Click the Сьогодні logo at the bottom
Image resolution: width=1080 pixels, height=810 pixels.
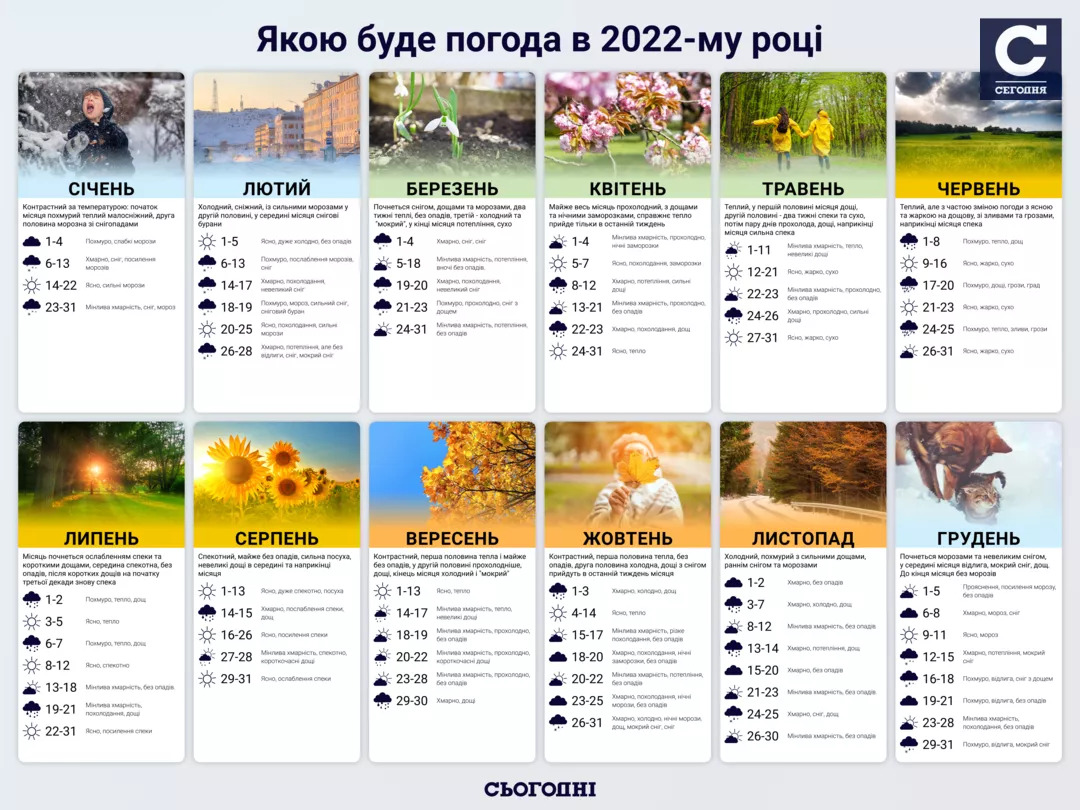click(x=540, y=789)
